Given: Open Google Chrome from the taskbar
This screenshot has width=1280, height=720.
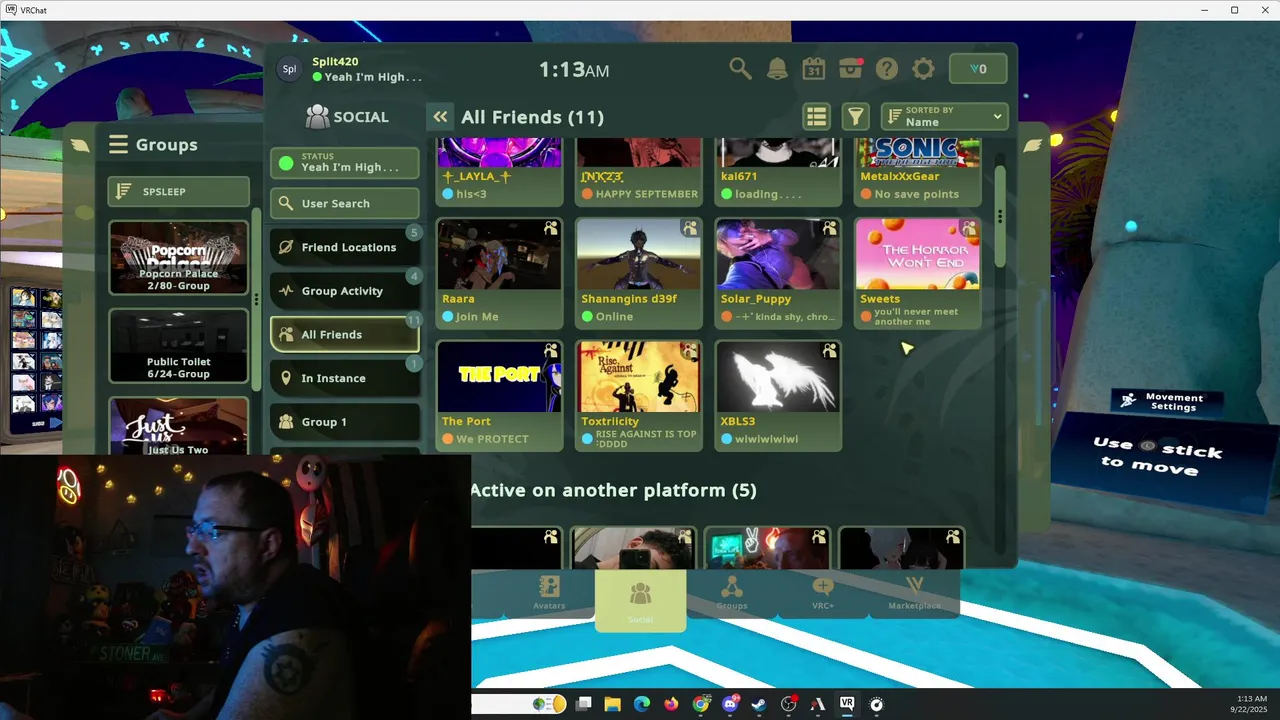Looking at the screenshot, I should click(701, 704).
